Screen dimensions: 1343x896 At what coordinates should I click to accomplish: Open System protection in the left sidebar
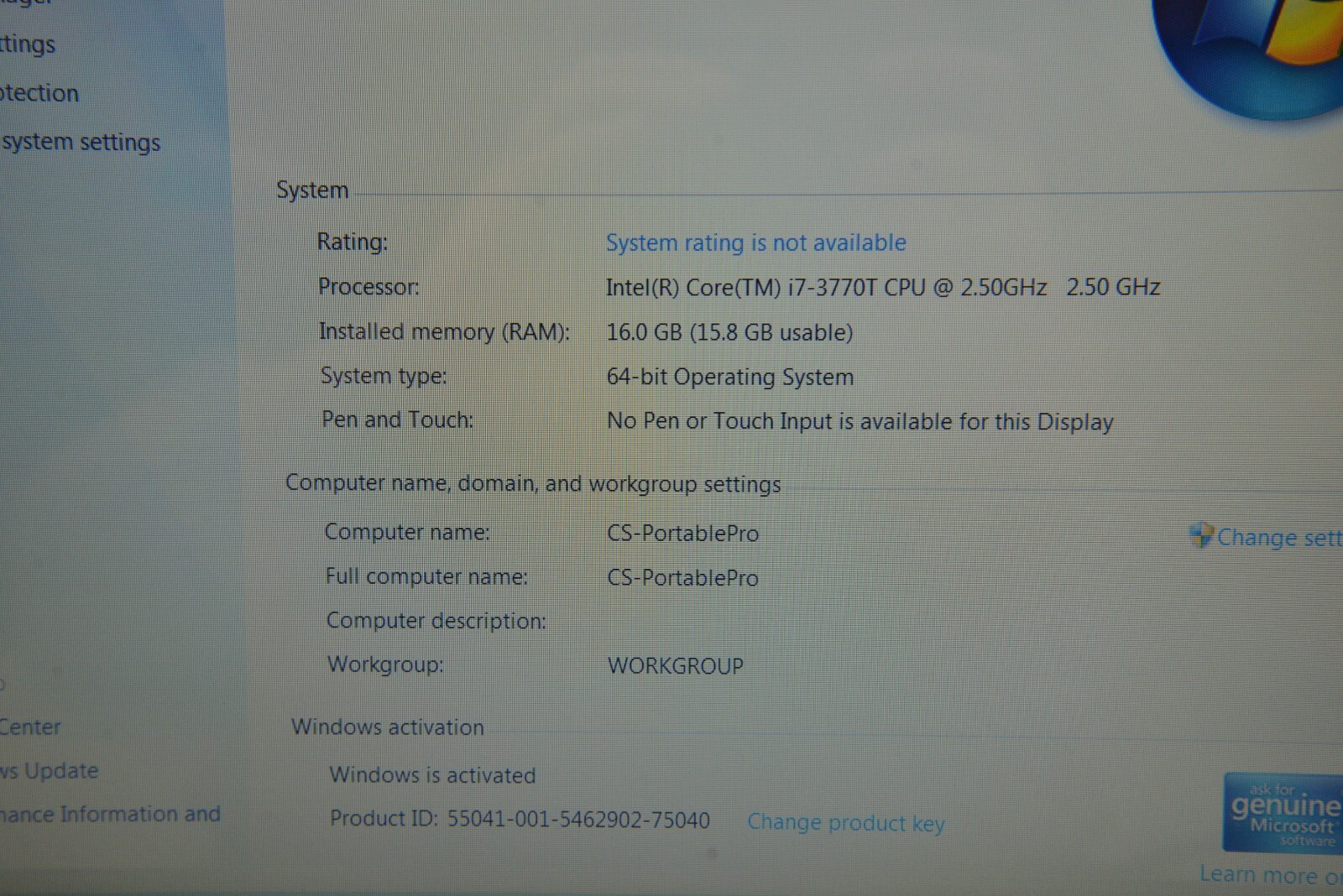click(39, 93)
